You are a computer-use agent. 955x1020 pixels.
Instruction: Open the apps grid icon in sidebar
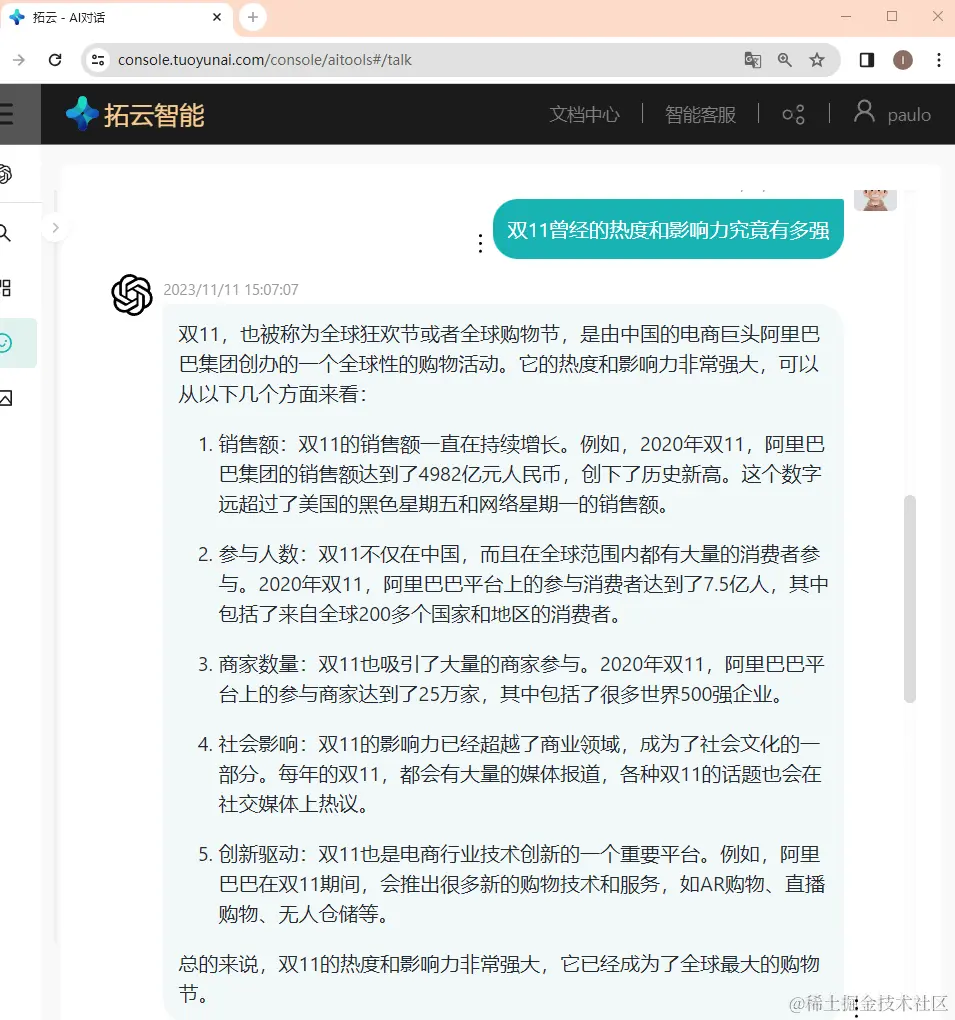pos(6,288)
